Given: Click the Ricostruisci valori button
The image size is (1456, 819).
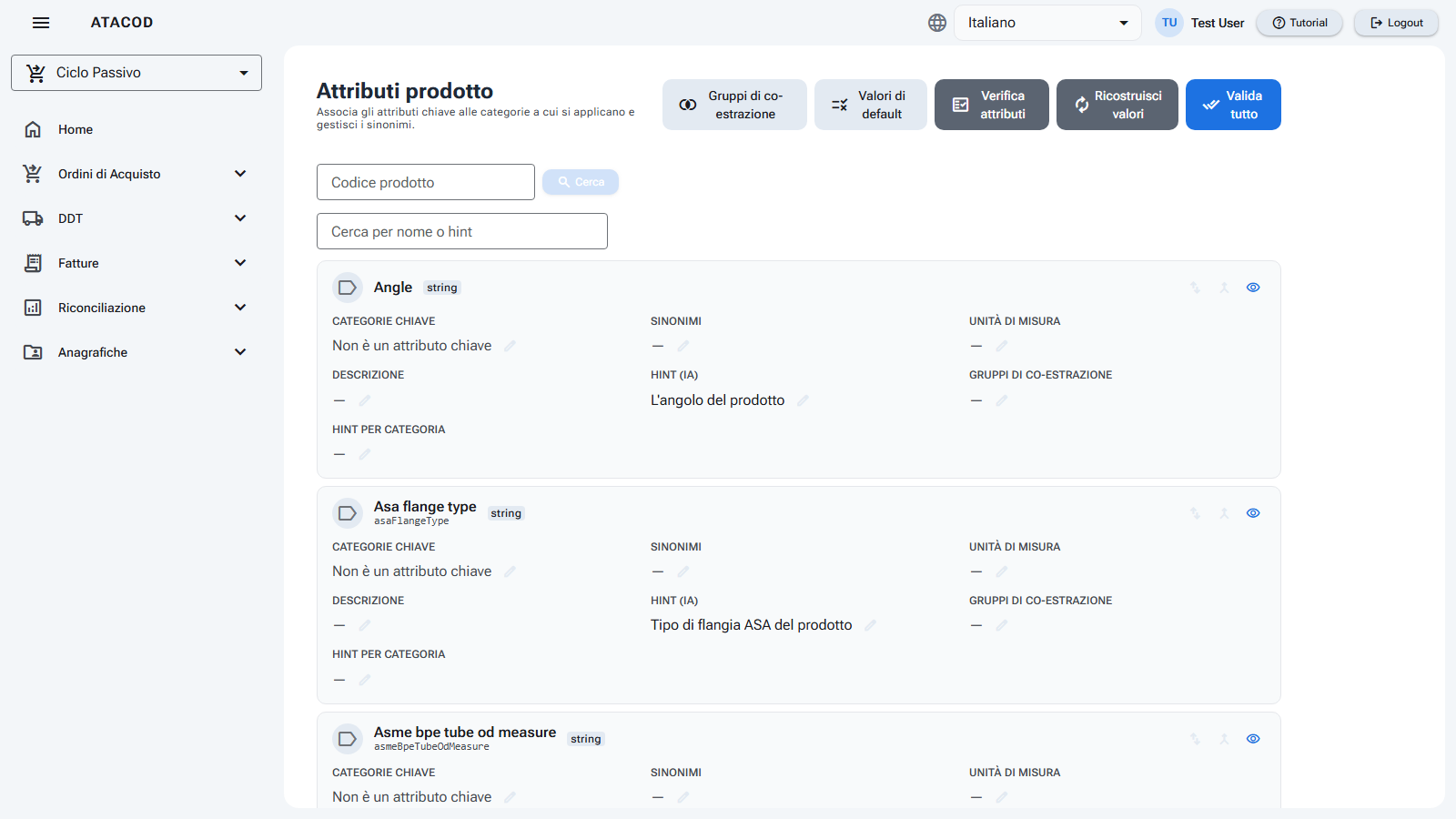Looking at the screenshot, I should [x=1117, y=105].
